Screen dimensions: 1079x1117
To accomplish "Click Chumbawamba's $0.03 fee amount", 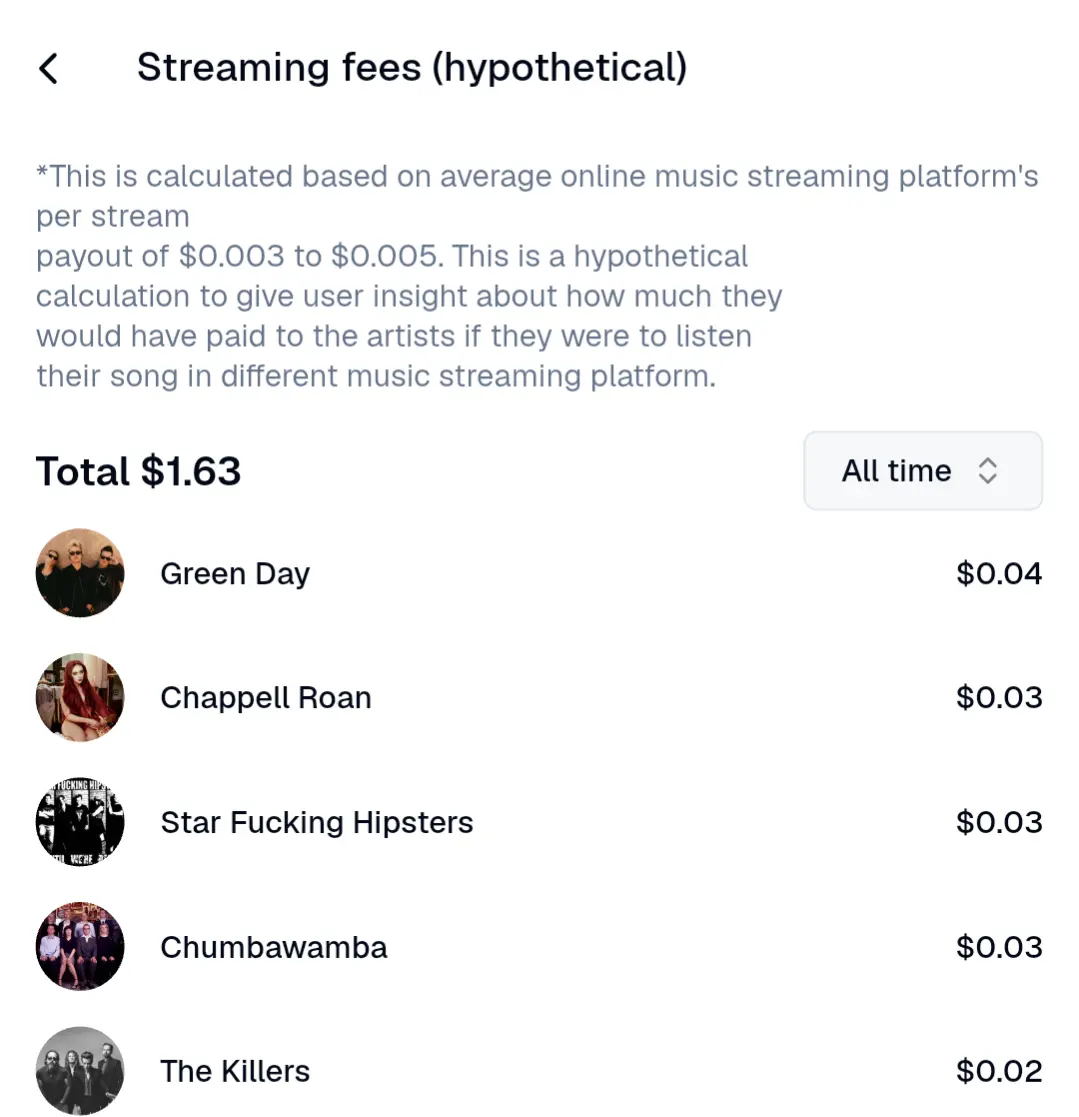I will pos(998,947).
